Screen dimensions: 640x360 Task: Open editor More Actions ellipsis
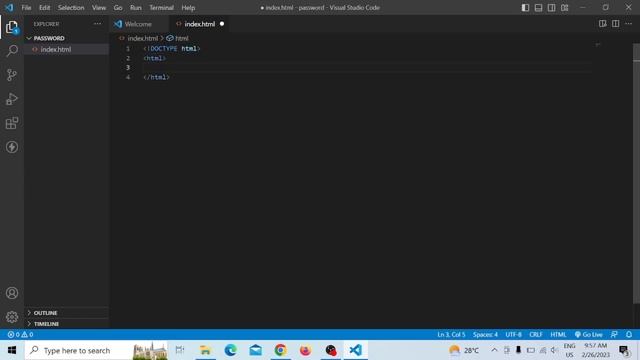(629, 24)
